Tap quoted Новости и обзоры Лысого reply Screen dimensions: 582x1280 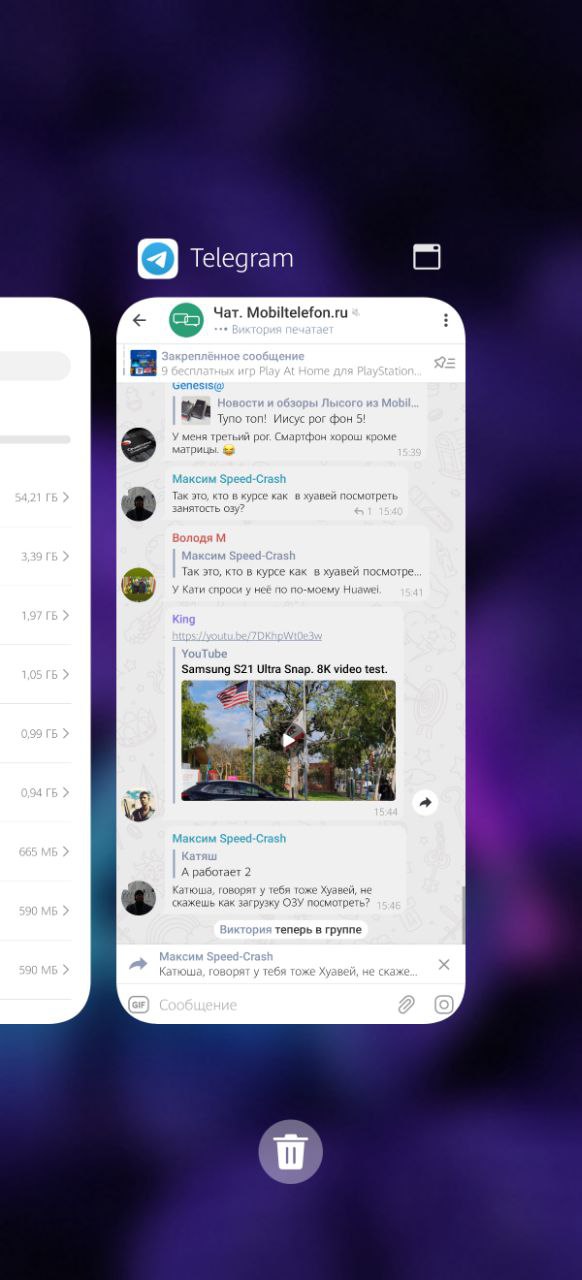pos(296,412)
